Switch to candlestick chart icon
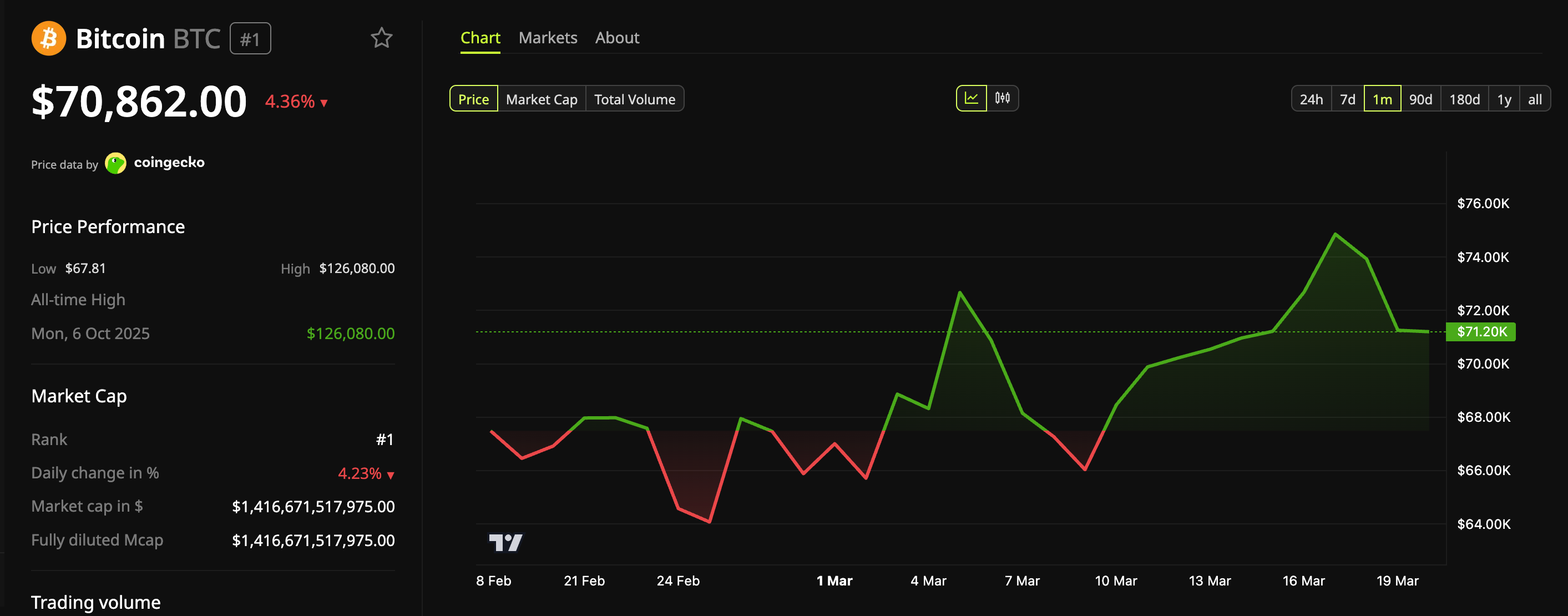The image size is (1568, 616). coord(1002,99)
